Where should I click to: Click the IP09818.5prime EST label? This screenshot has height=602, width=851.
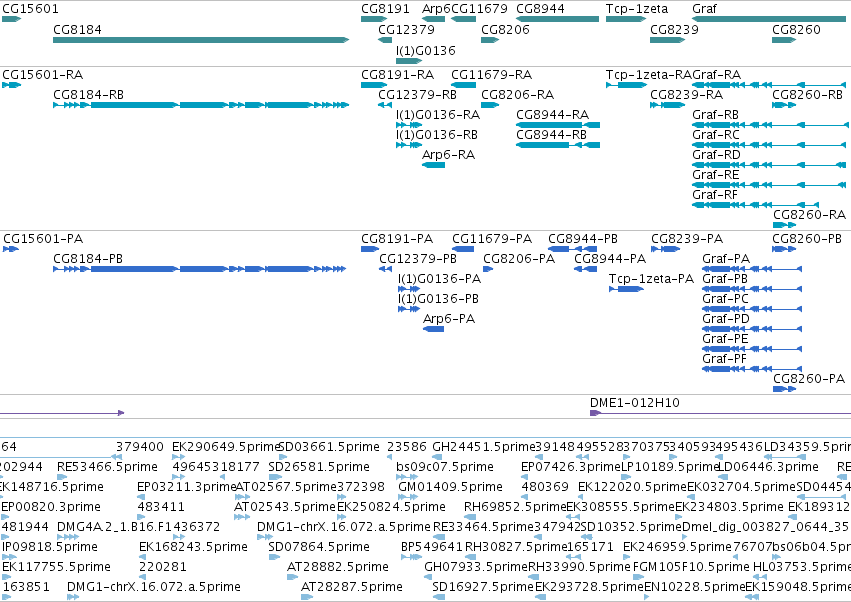click(x=50, y=547)
